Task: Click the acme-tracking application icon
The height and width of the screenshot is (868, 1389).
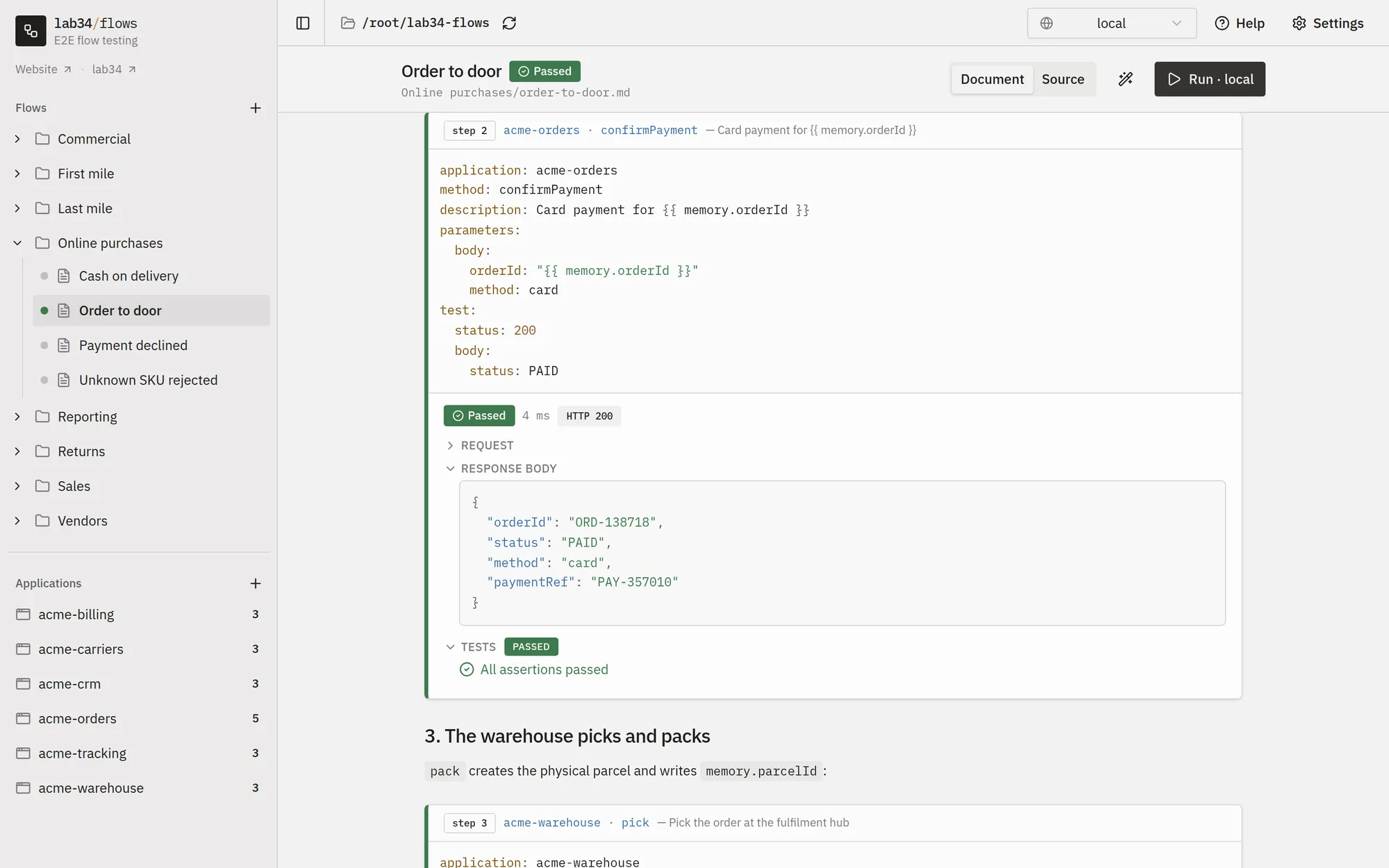Action: [23, 753]
